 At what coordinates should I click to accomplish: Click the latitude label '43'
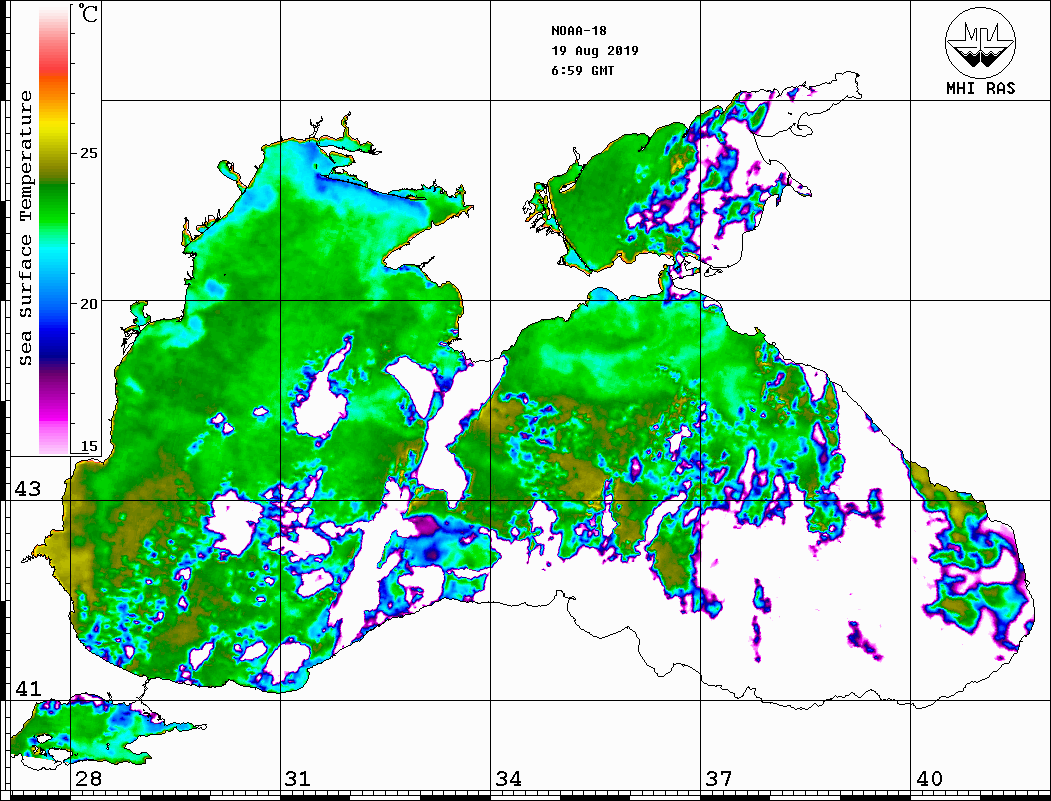click(x=28, y=489)
